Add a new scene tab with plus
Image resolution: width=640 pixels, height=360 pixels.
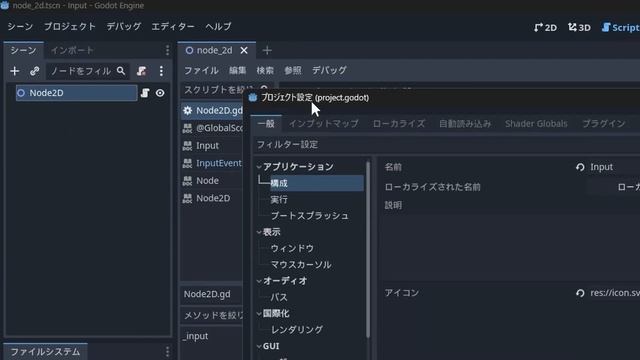click(x=267, y=50)
